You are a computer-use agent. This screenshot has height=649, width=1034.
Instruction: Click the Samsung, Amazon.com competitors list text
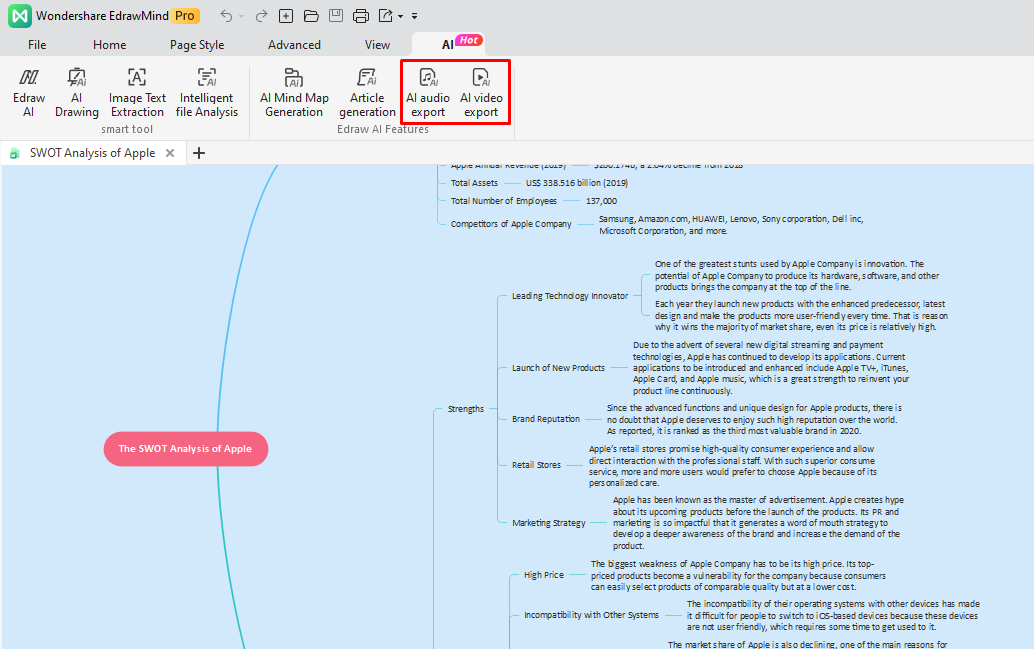pyautogui.click(x=731, y=225)
